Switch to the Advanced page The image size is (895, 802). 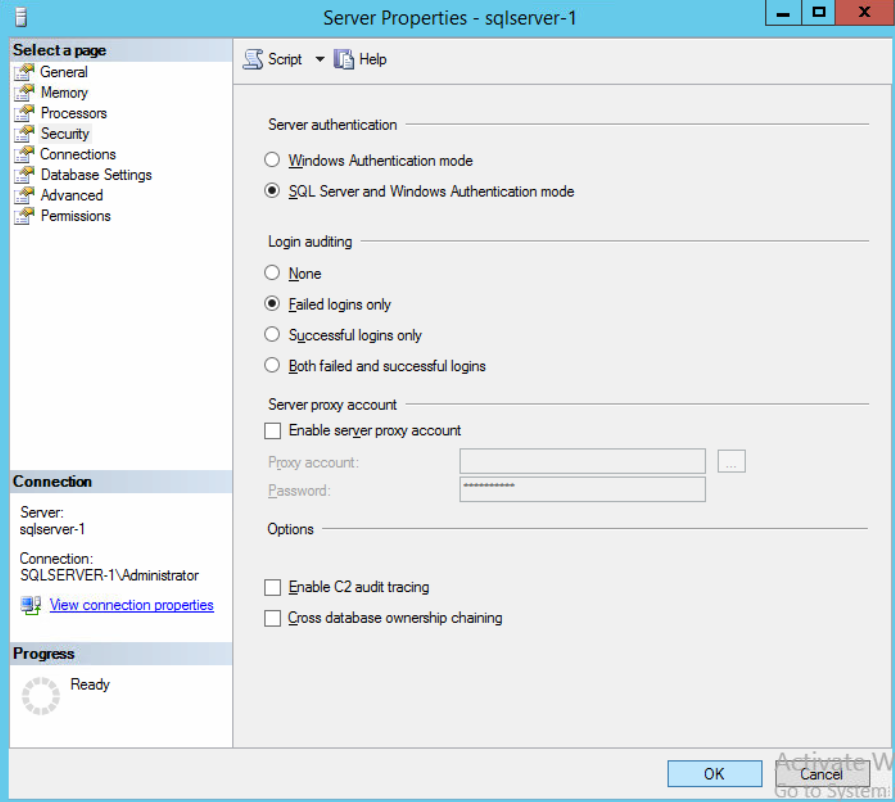[72, 196]
